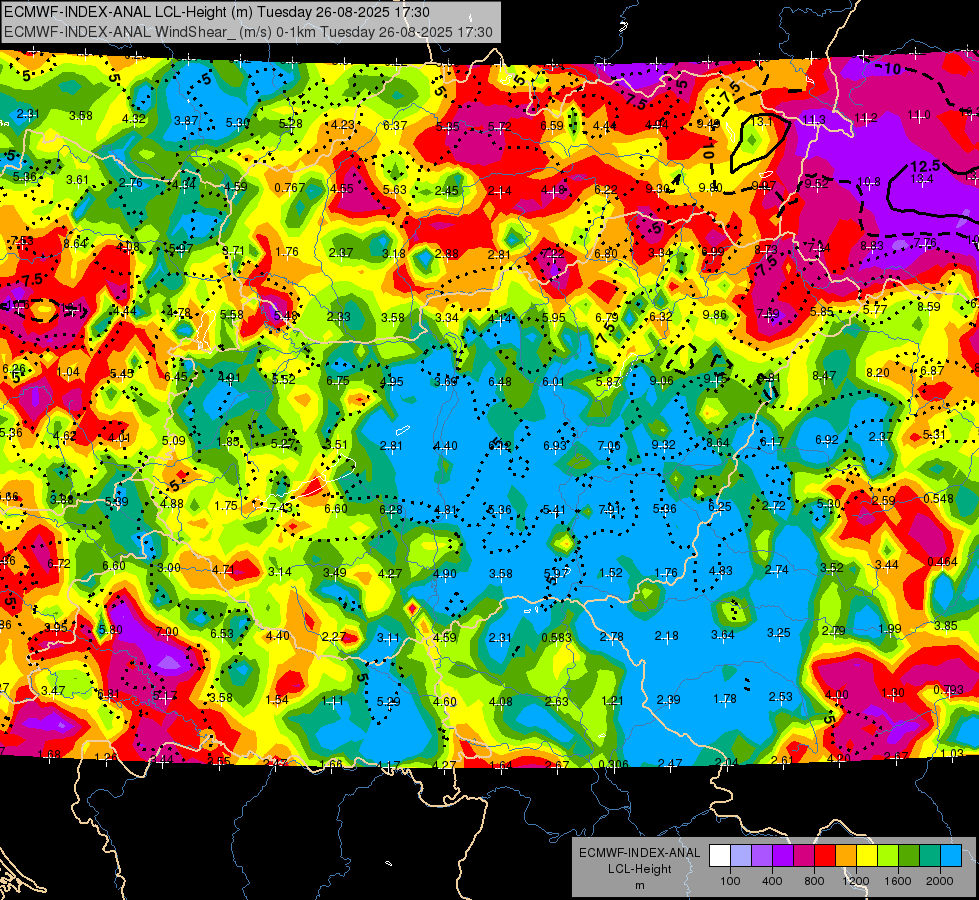Screen dimensions: 979x900
Task: Click the legend label 1200
Action: (856, 881)
